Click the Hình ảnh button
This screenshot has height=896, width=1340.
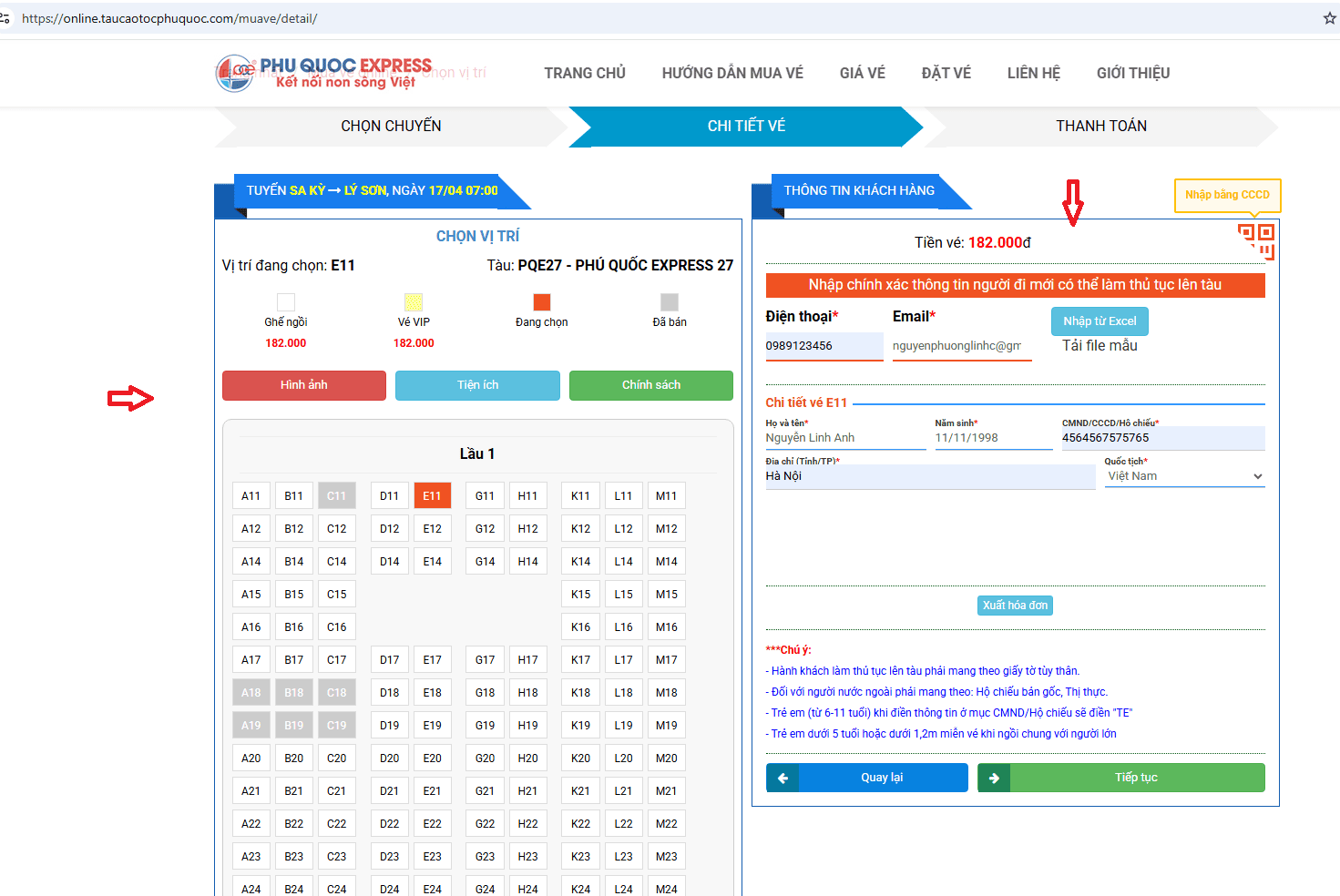click(x=303, y=385)
